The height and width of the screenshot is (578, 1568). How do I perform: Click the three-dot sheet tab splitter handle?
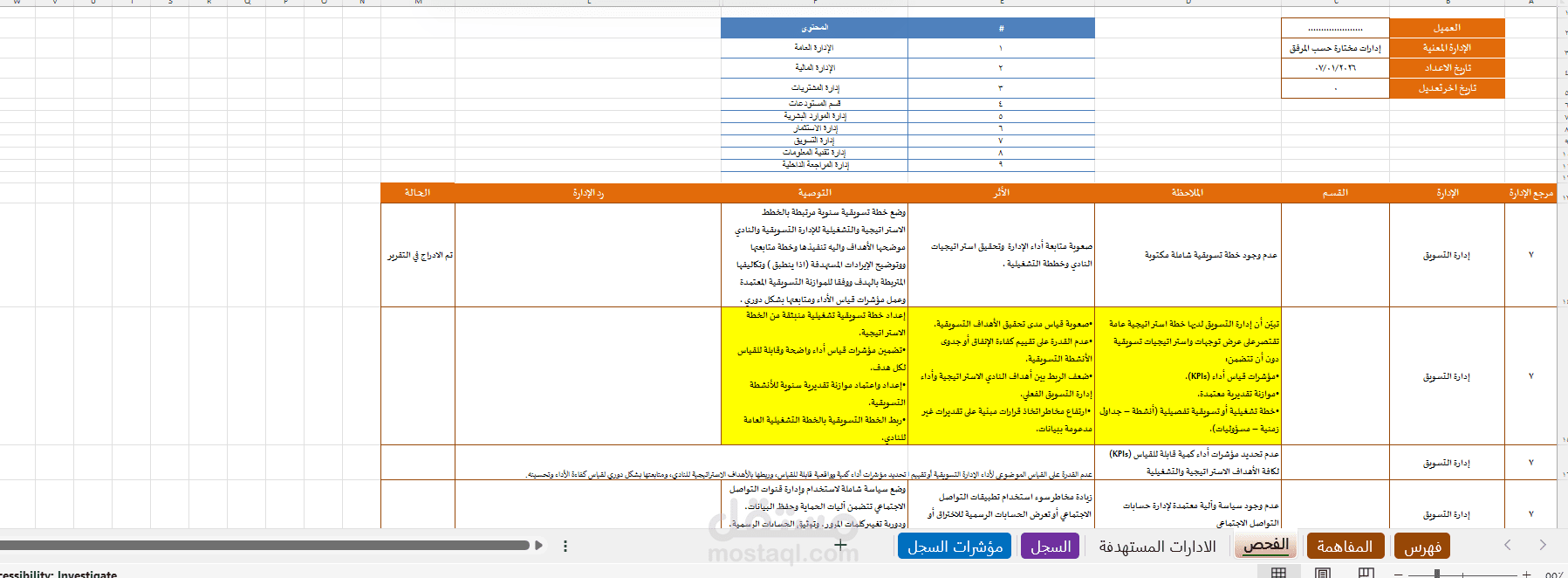[x=565, y=546]
